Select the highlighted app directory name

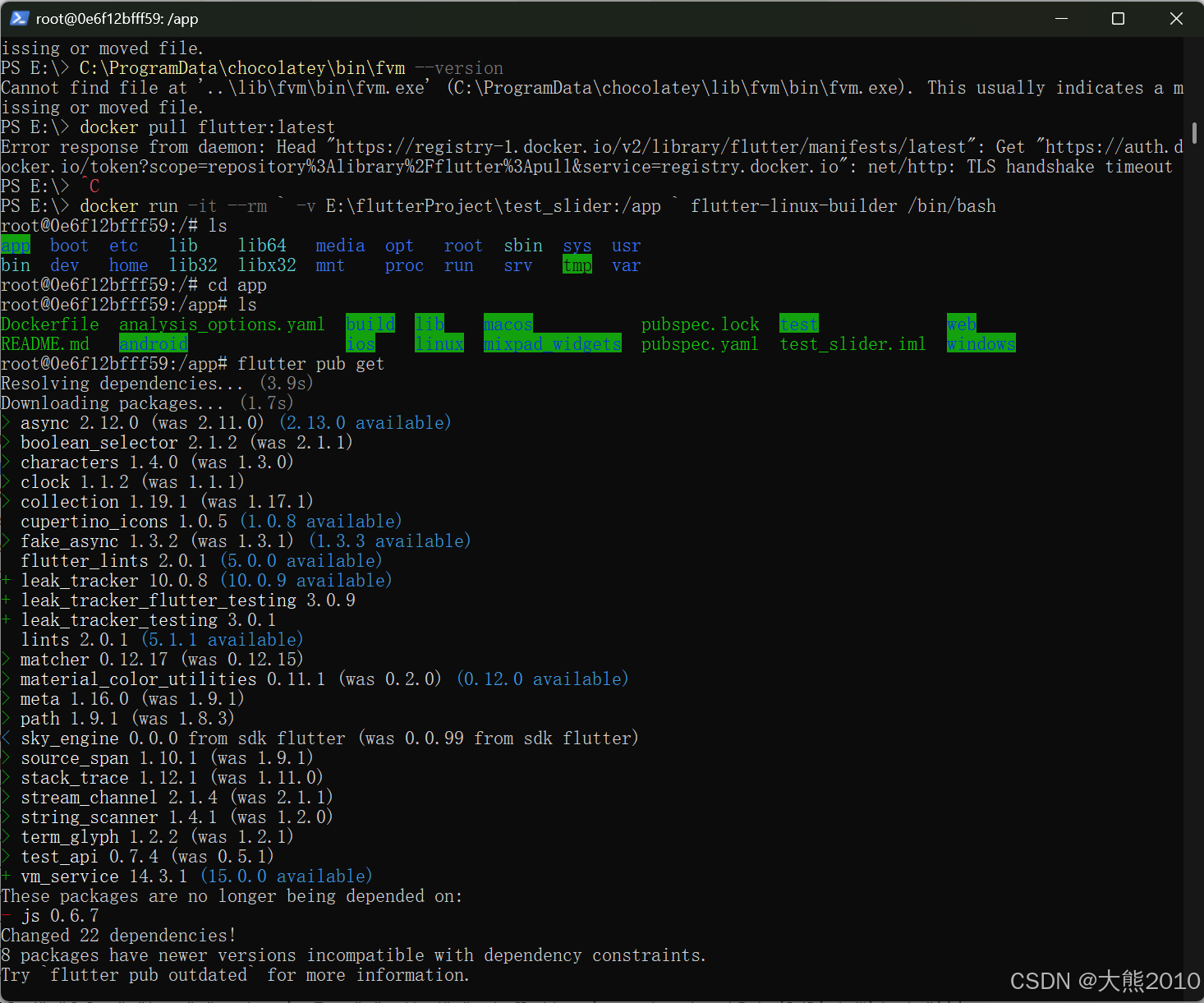(16, 245)
